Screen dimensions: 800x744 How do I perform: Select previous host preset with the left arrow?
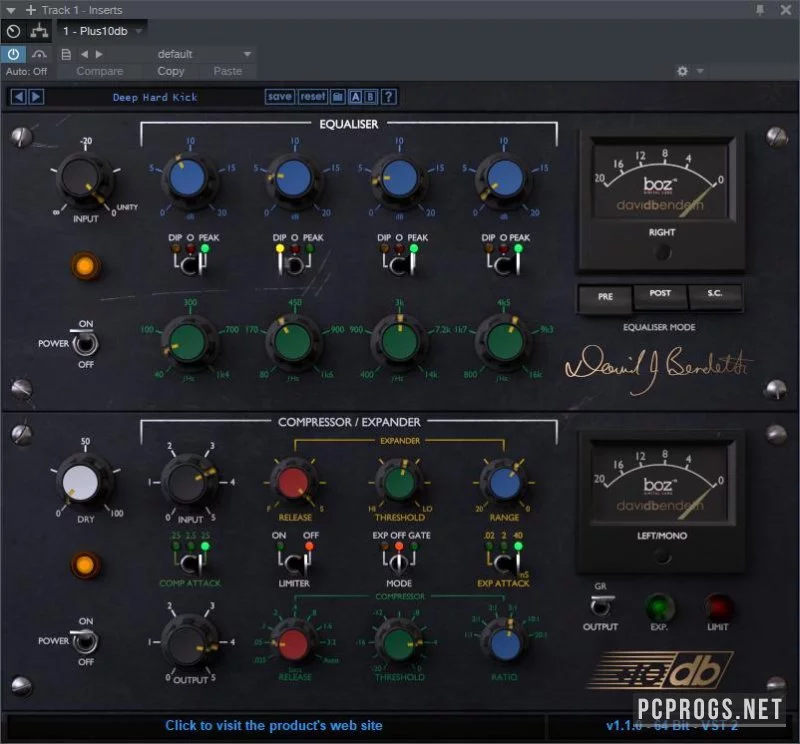(x=84, y=54)
